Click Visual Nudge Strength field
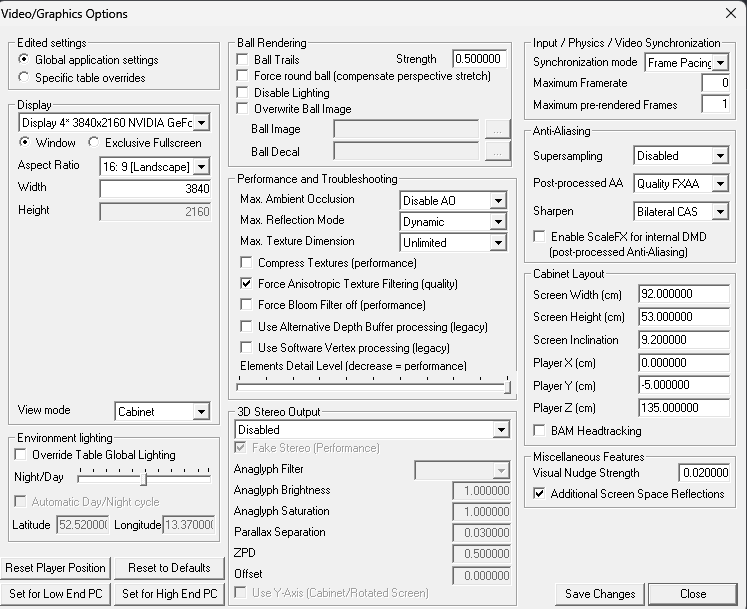The width and height of the screenshot is (747, 609). click(x=704, y=472)
